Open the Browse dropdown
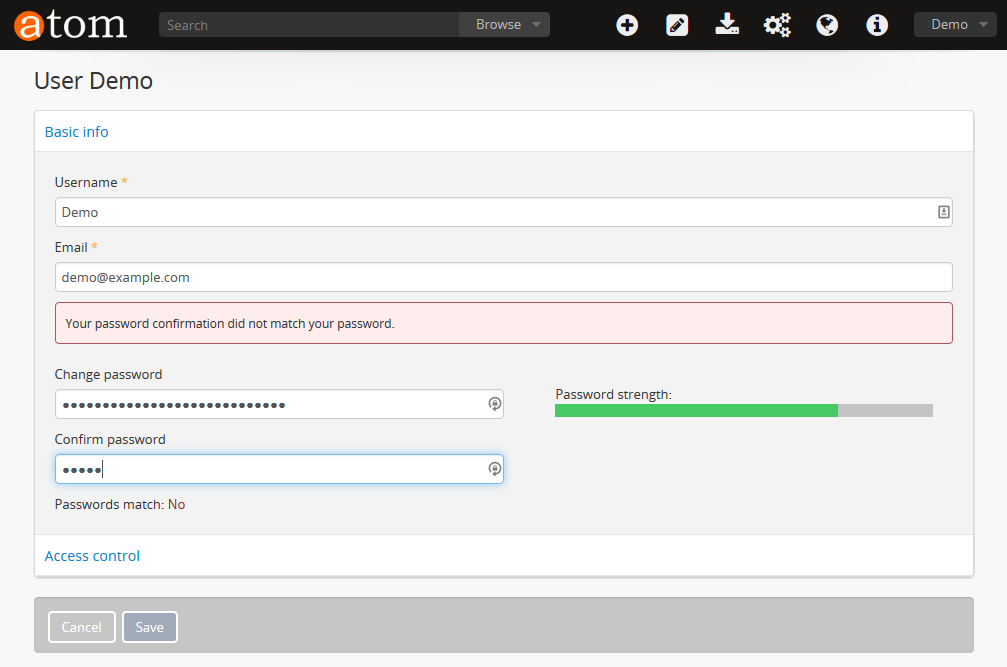The height and width of the screenshot is (667, 1007). [x=504, y=24]
